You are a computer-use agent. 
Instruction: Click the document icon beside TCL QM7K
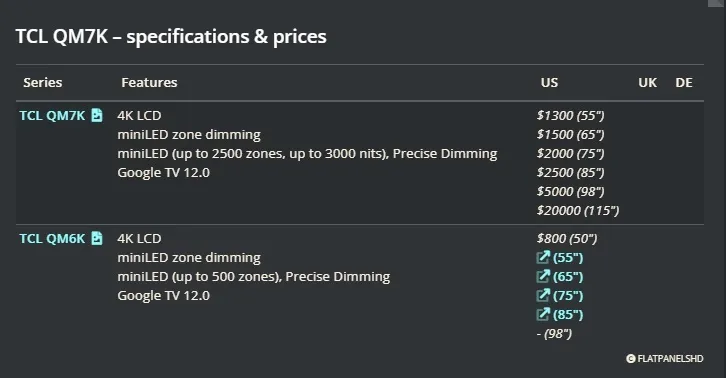(96, 115)
